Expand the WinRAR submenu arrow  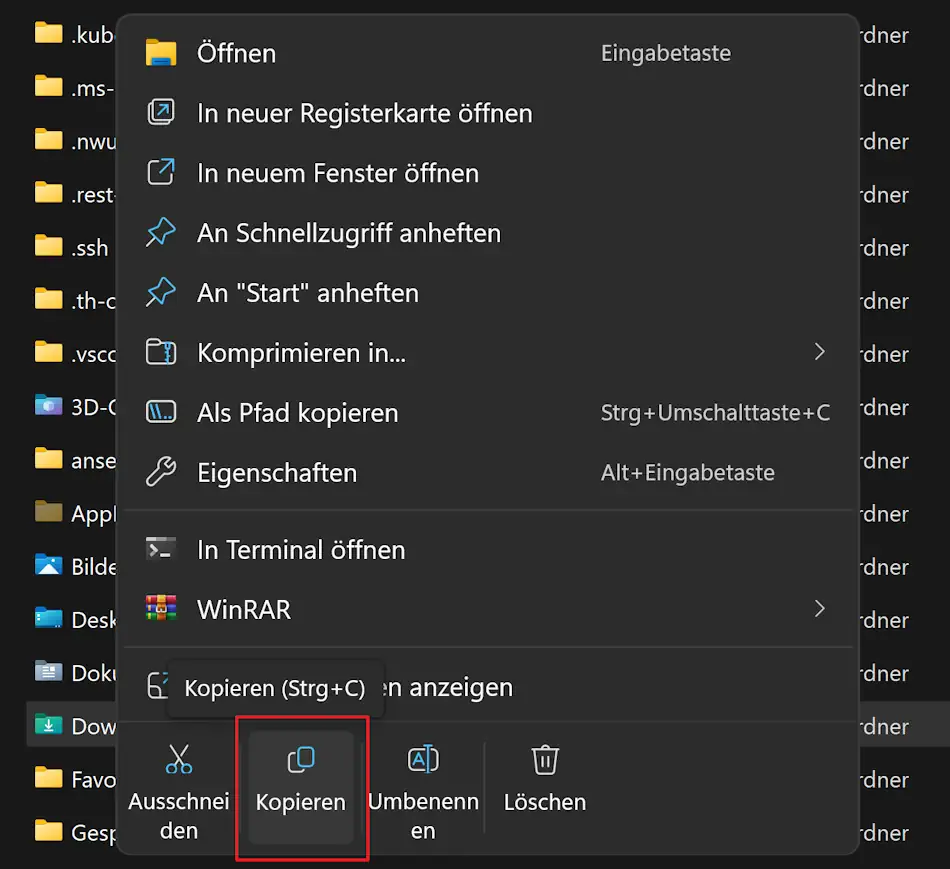click(x=820, y=608)
